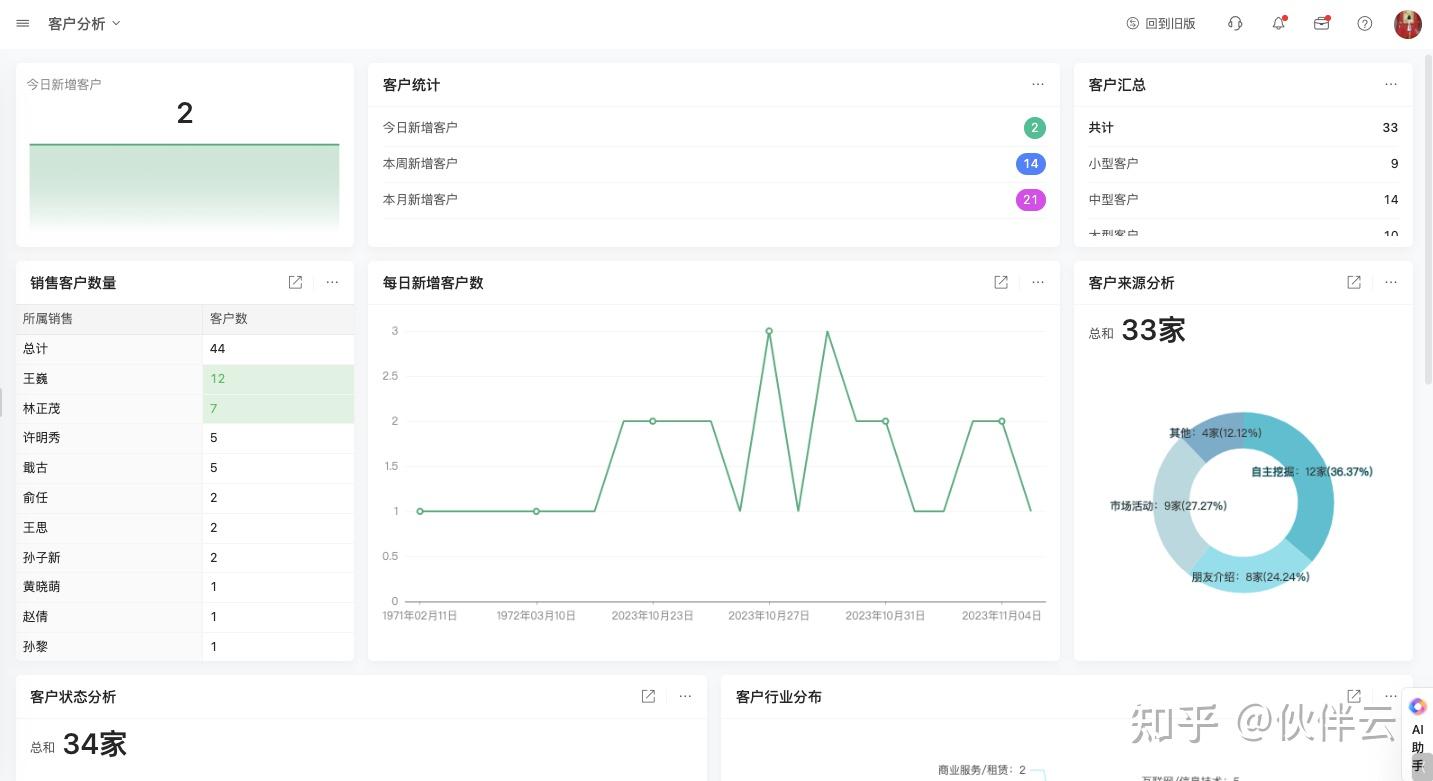The image size is (1433, 781).
Task: Click the 今日新增客户 green badge 2
Action: (1034, 128)
